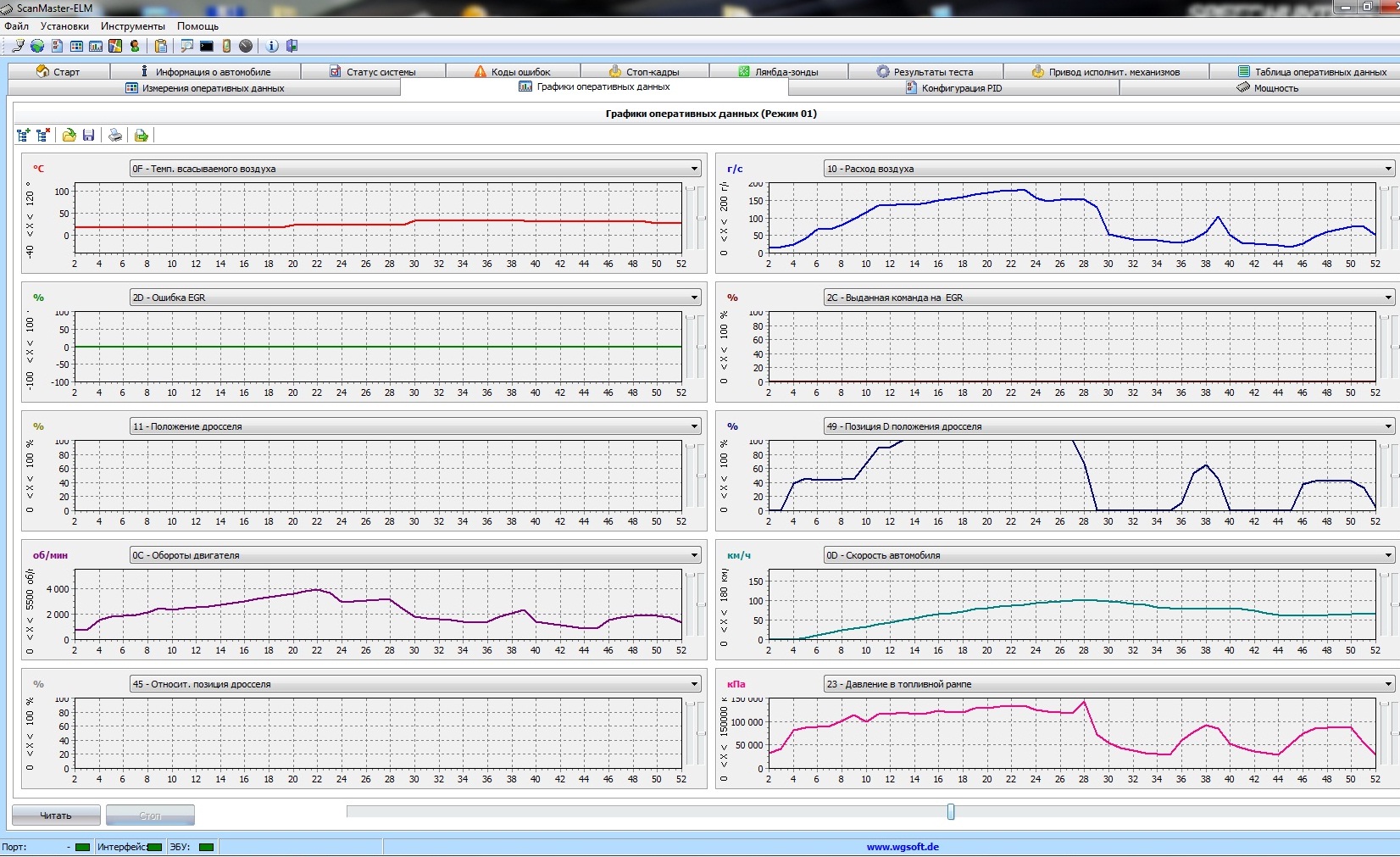
Task: Open the '0C - Обороты двигателя' PID dropdown
Action: 694,555
